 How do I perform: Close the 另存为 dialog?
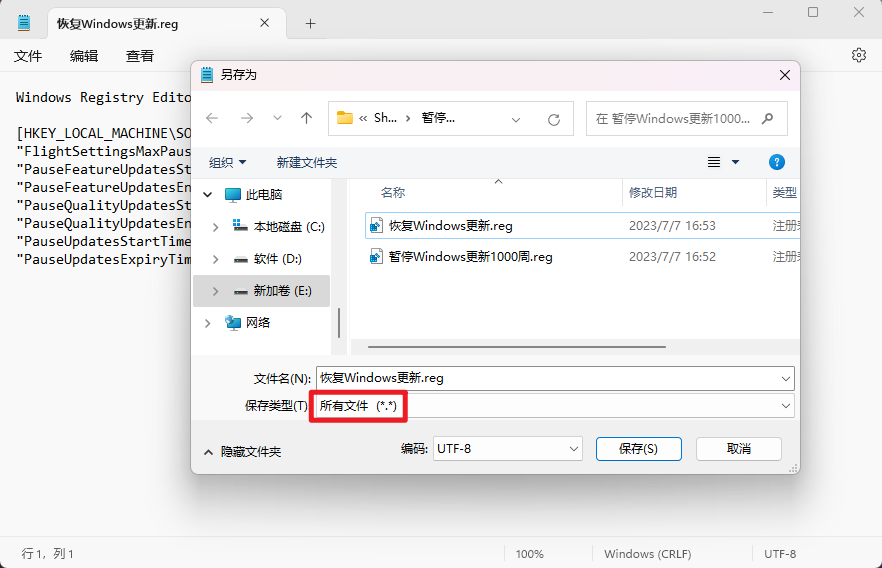[x=785, y=75]
